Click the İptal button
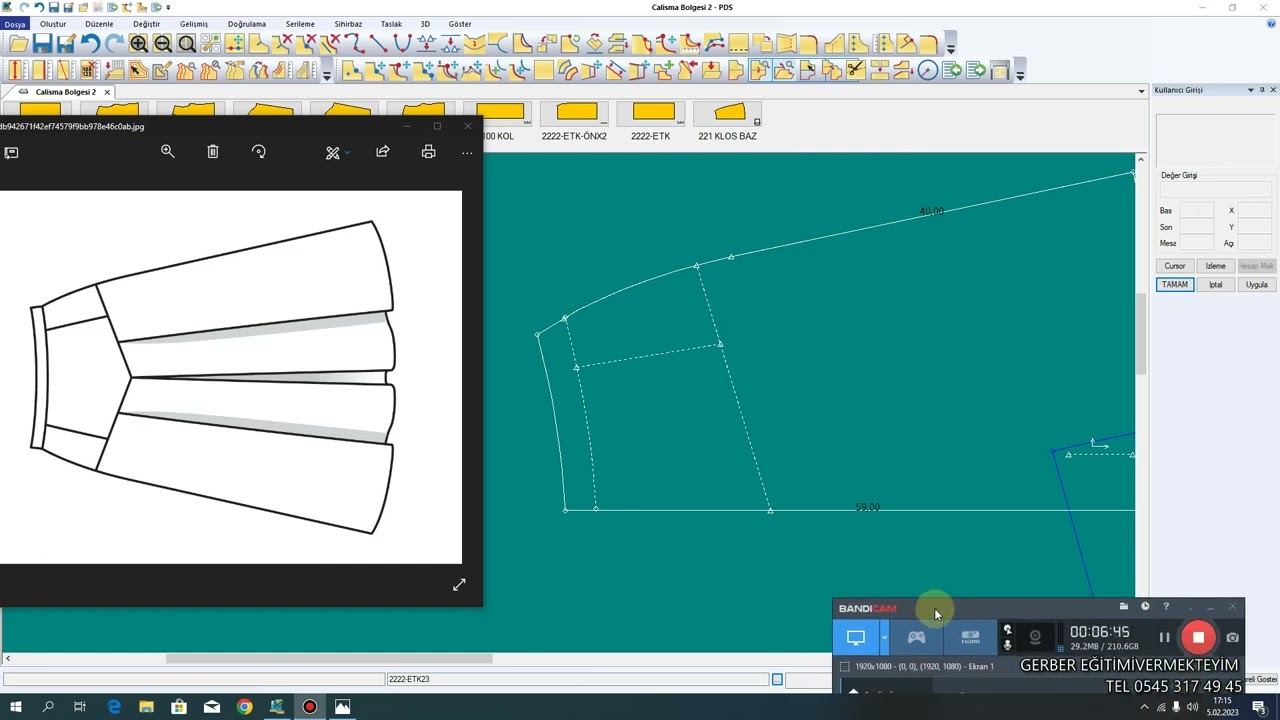Image resolution: width=1280 pixels, height=720 pixels. pos(1216,285)
